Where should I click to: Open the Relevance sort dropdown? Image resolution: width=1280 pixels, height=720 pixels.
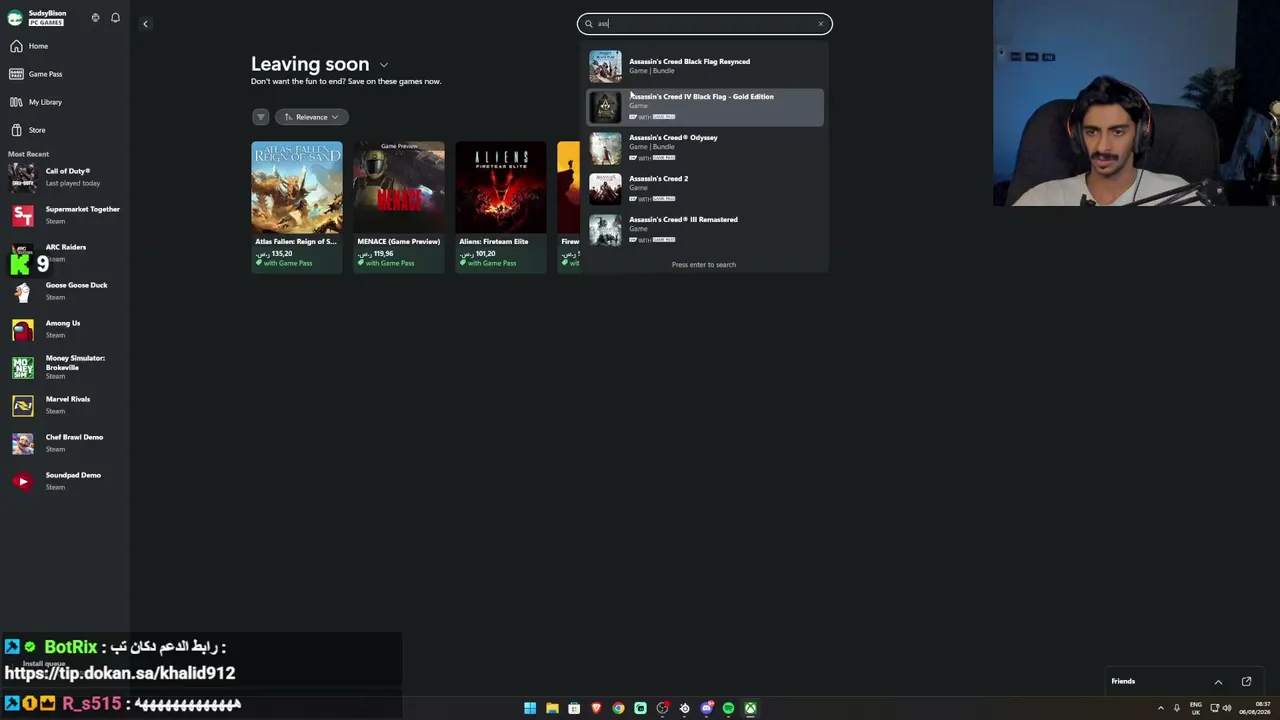pyautogui.click(x=311, y=117)
